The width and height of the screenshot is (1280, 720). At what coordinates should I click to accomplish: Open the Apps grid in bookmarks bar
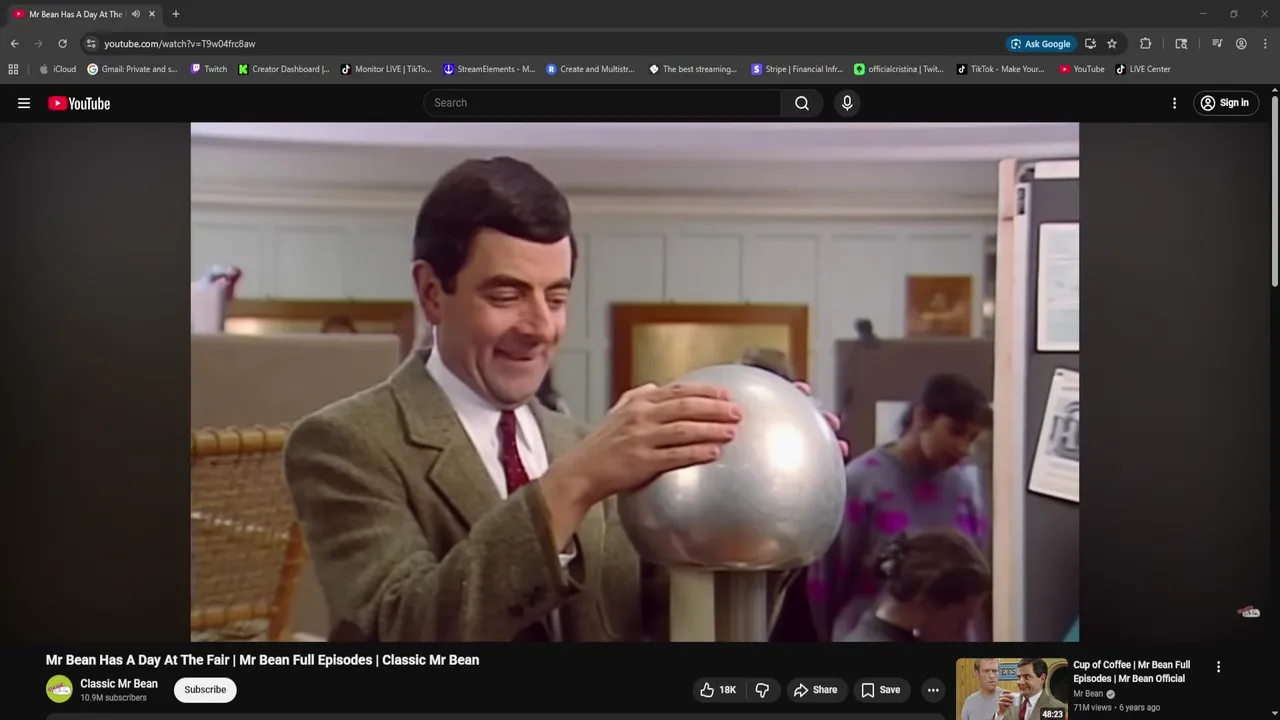coord(13,69)
